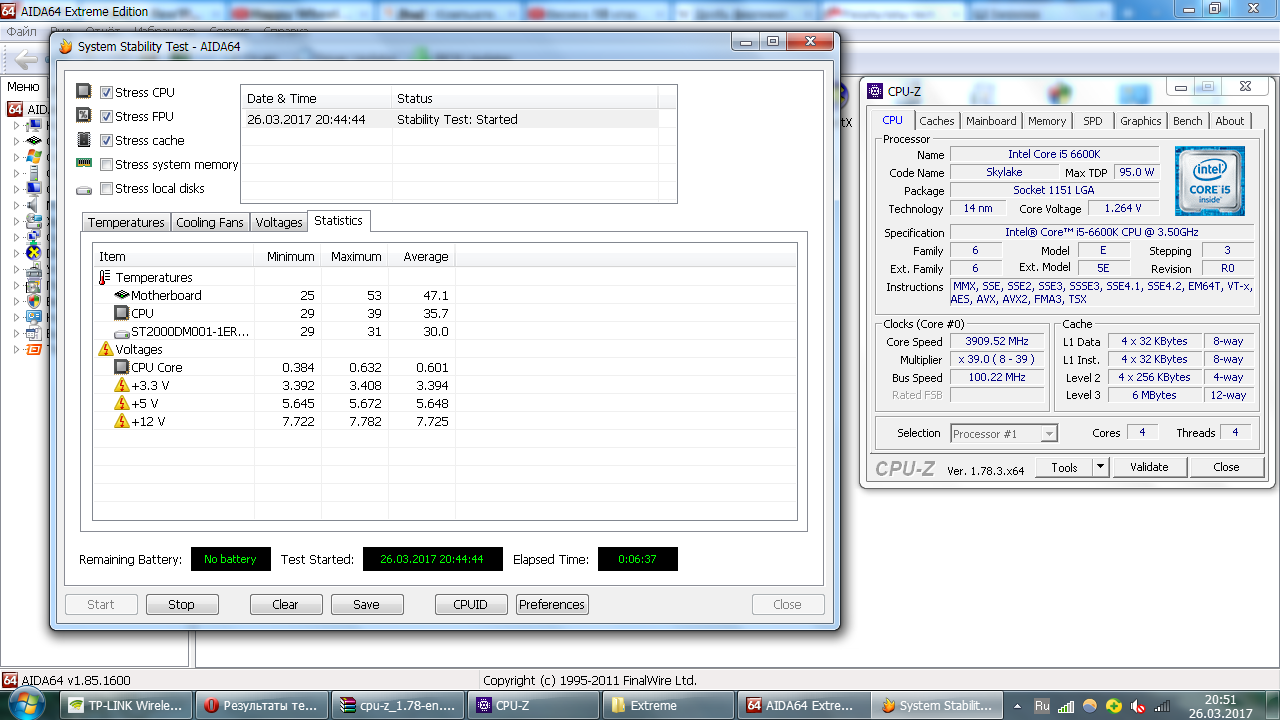Enable the Stress system memory option

tap(106, 164)
